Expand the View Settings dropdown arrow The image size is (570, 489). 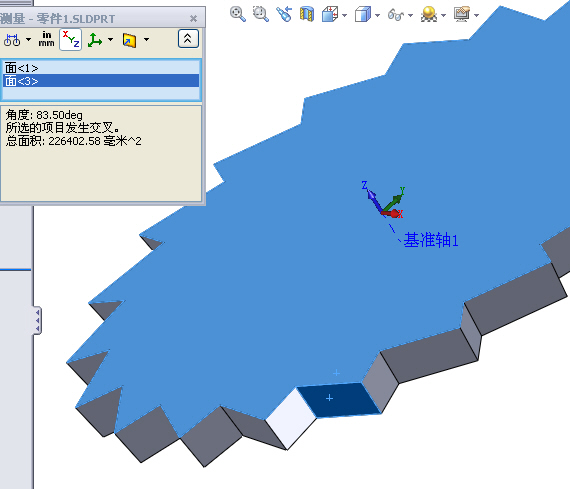pyautogui.click(x=477, y=15)
